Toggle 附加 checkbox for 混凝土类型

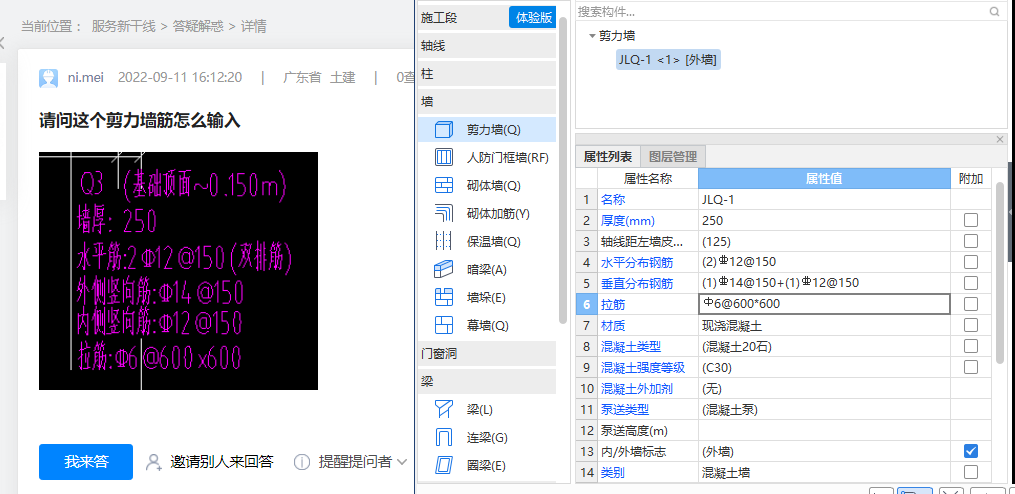point(970,346)
